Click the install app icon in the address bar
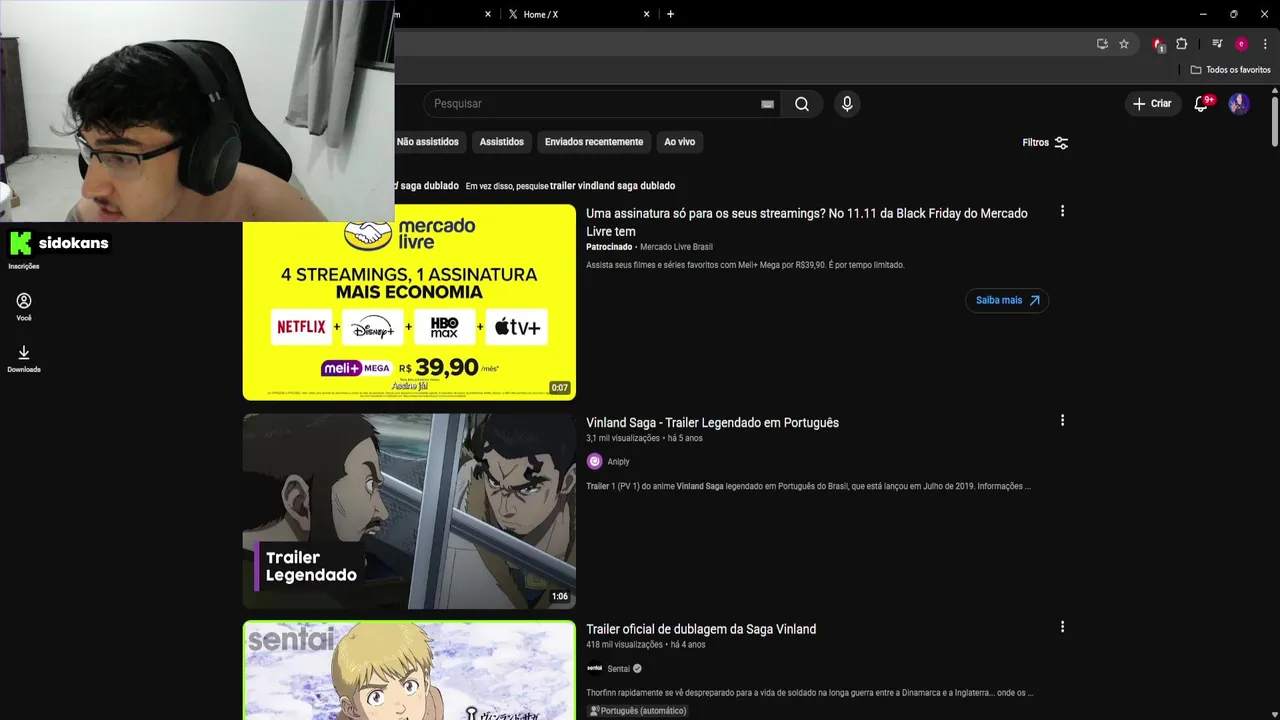 [x=1102, y=44]
